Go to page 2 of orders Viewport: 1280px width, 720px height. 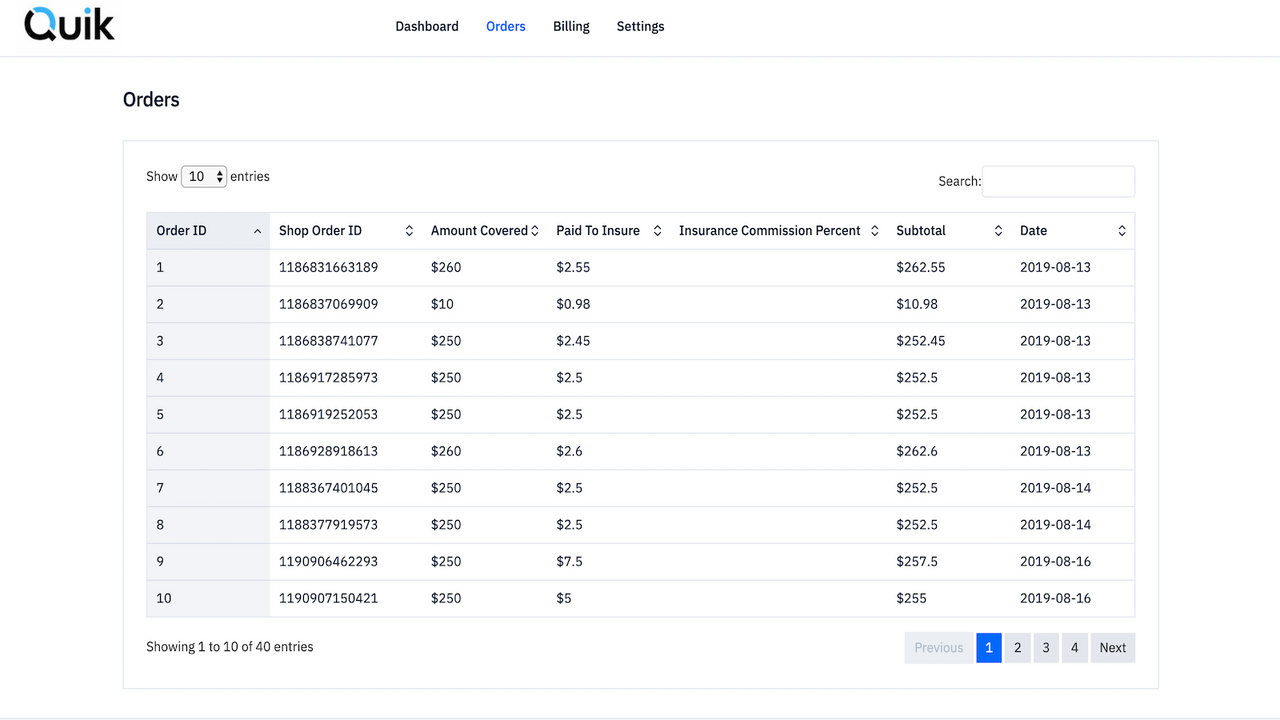coord(1017,648)
